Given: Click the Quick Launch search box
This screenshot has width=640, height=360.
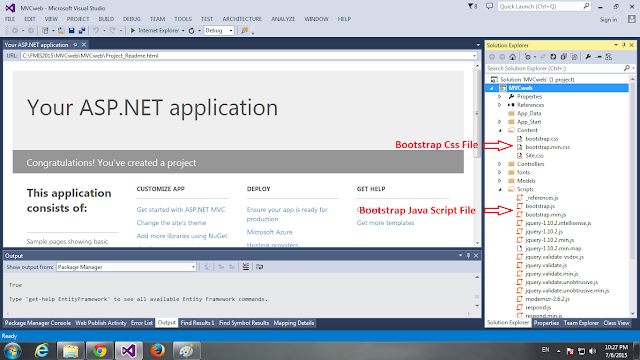Looking at the screenshot, I should 544,7.
